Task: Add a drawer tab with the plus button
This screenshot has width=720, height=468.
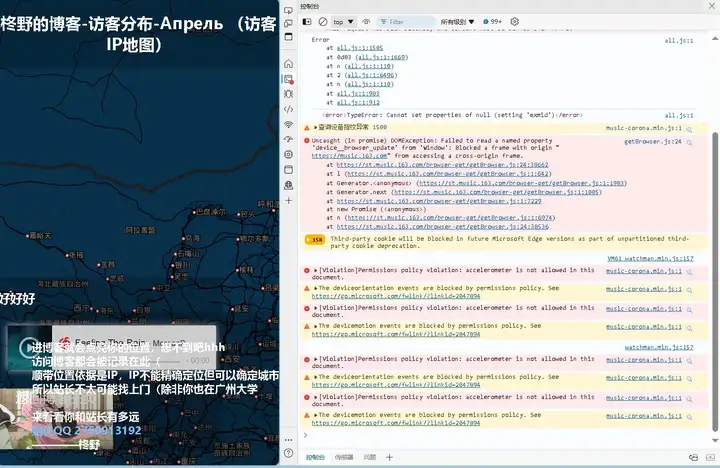Action: [x=389, y=457]
